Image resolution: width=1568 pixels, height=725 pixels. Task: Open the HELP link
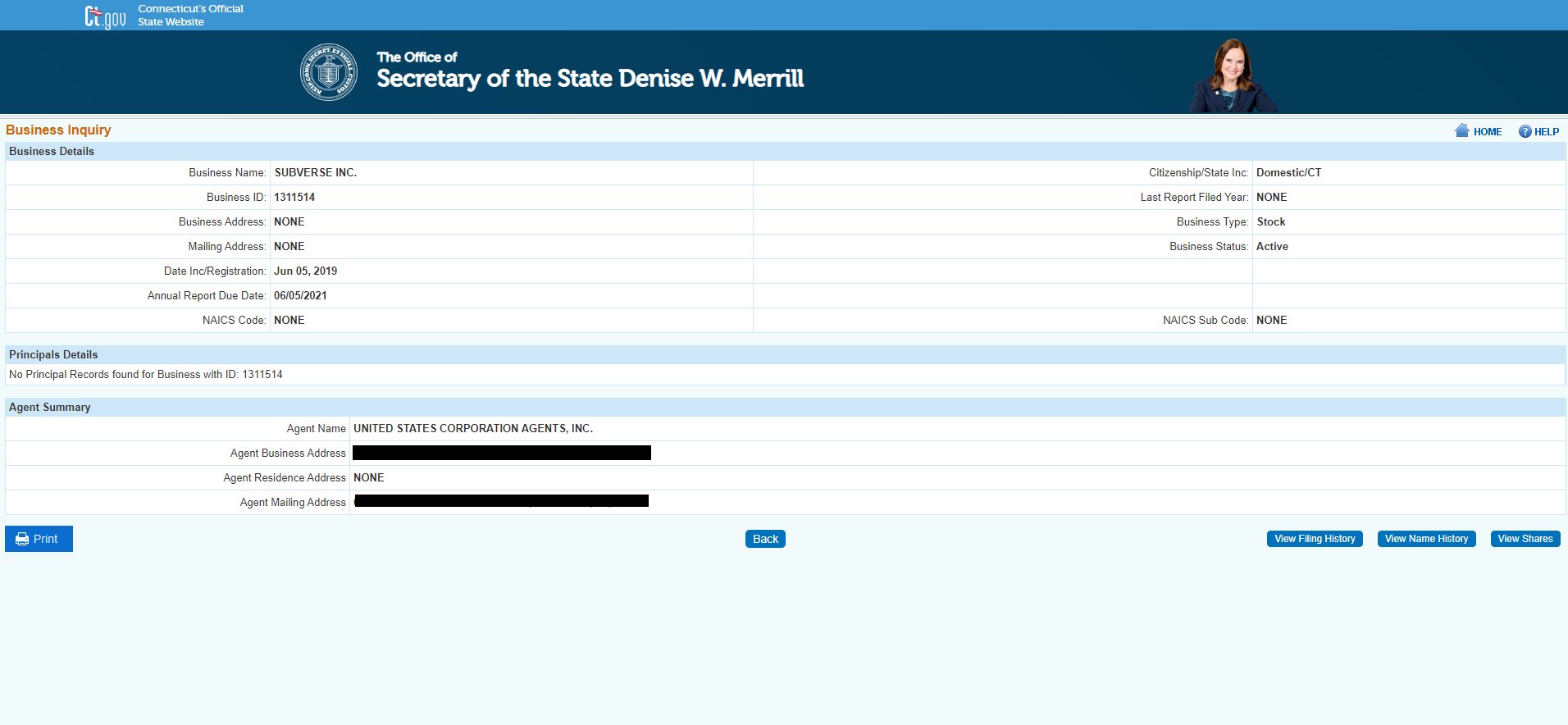[x=1547, y=131]
